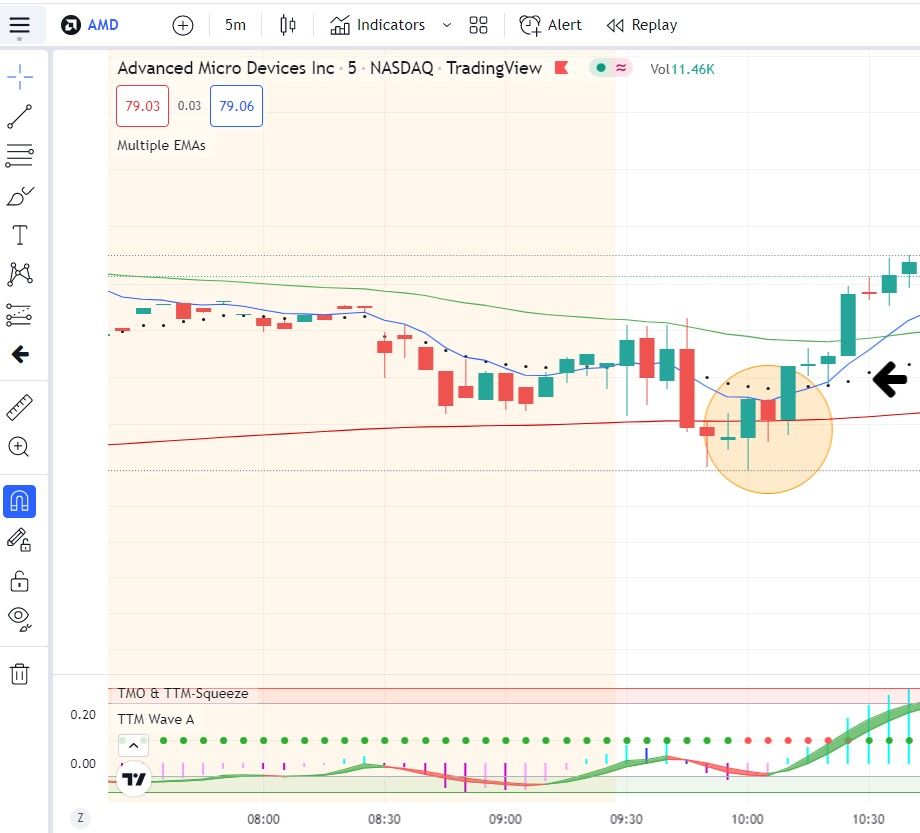920x833 pixels.
Task: Start Bar Replay mode
Action: click(x=642, y=25)
